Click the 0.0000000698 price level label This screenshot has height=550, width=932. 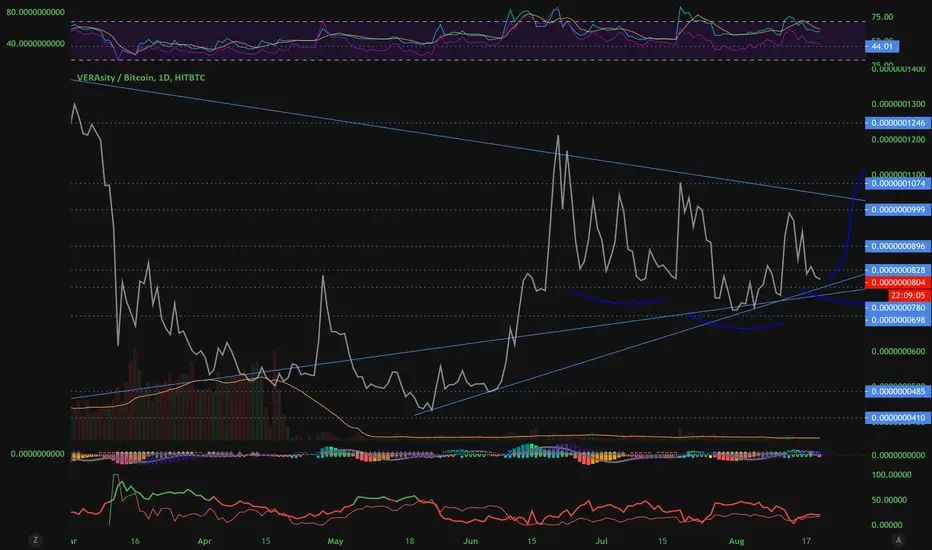(898, 320)
